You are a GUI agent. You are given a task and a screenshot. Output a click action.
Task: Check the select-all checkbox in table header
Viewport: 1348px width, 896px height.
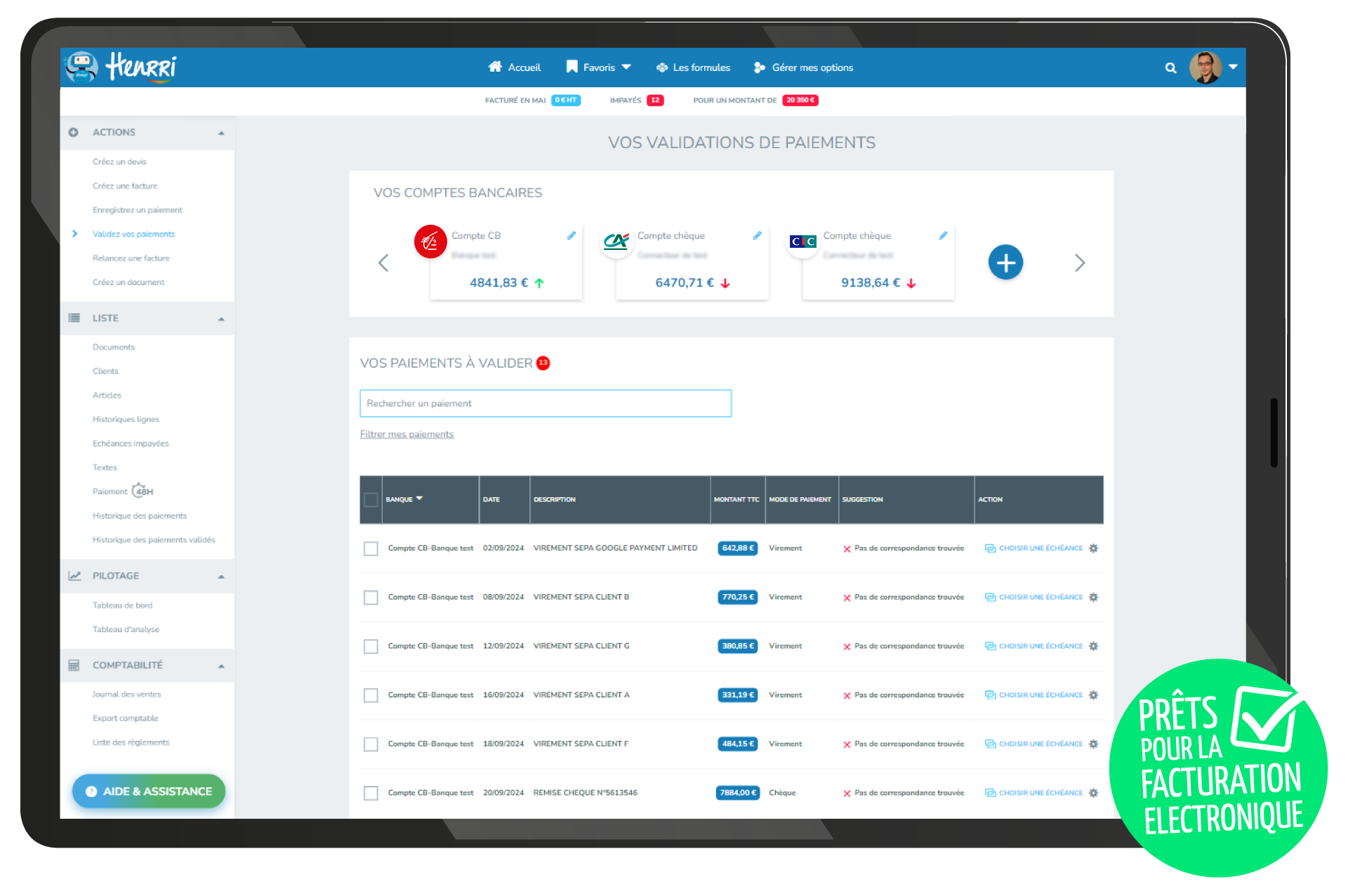371,500
